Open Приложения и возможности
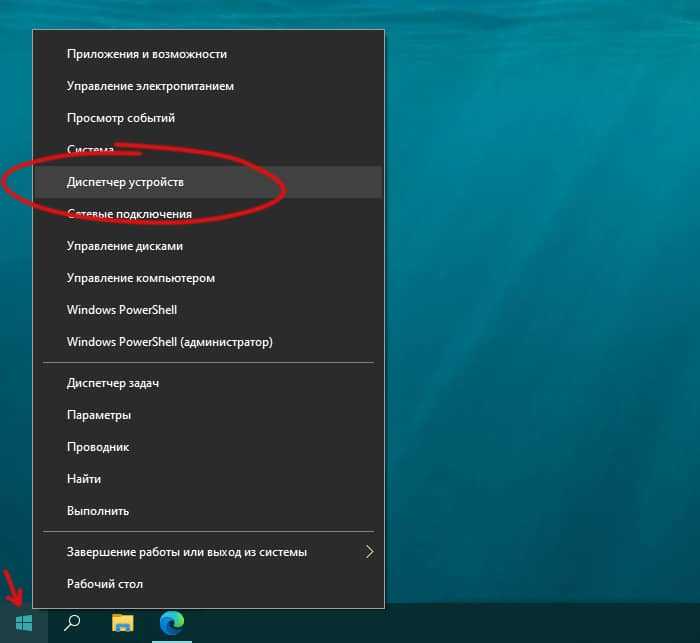The image size is (700, 643). (208, 54)
